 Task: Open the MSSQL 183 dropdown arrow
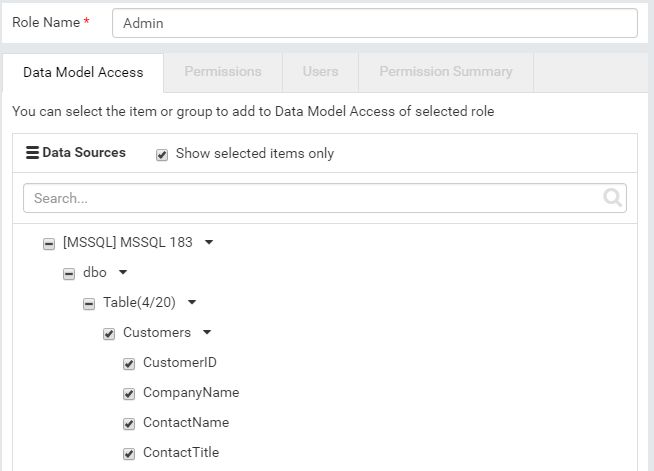[209, 242]
